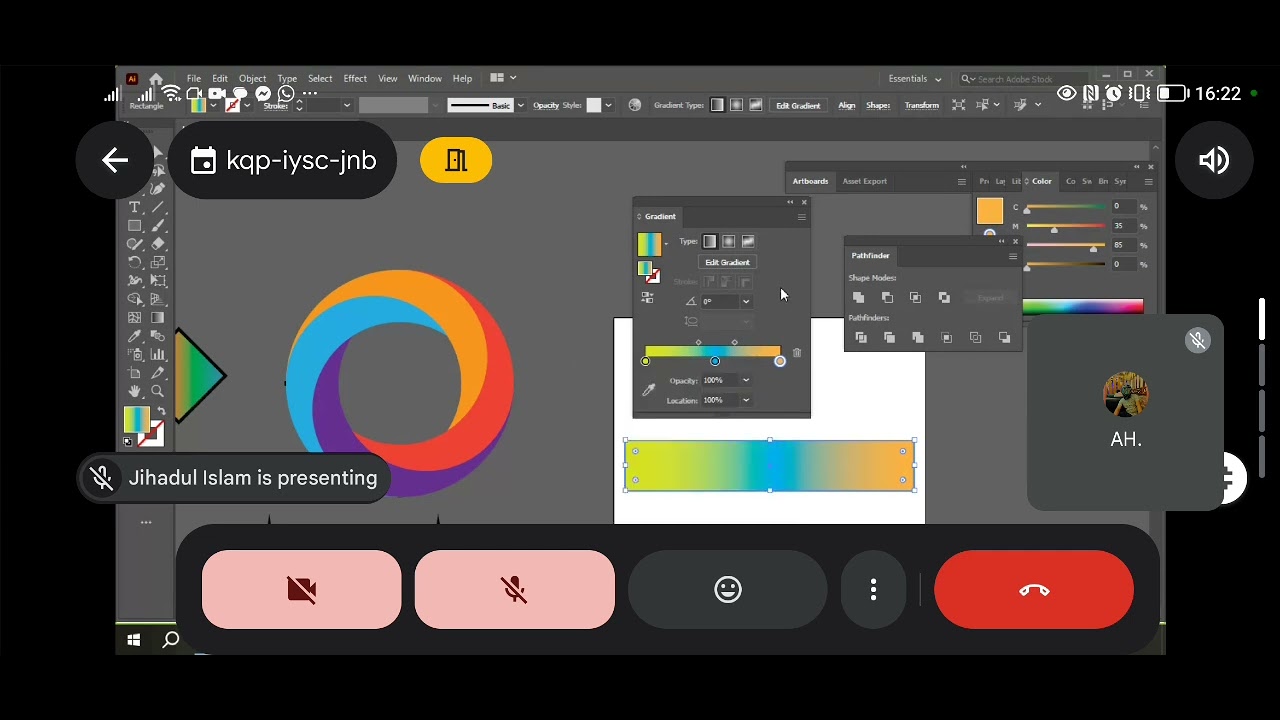The height and width of the screenshot is (720, 1280).
Task: Click Minus Front in Pathfinder panel
Action: point(887,298)
